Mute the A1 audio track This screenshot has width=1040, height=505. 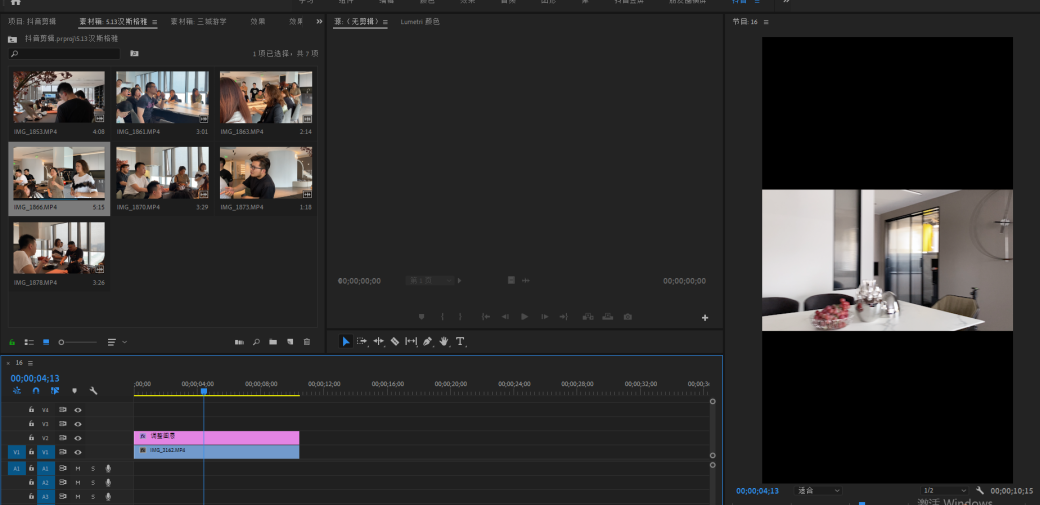tap(78, 469)
